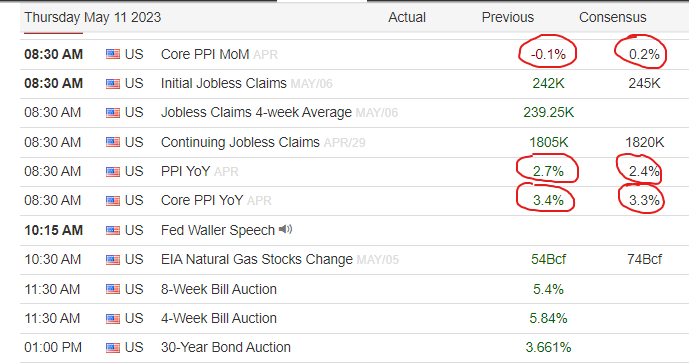Click the US flag beside 8-Week Bill Auction

pos(112,289)
